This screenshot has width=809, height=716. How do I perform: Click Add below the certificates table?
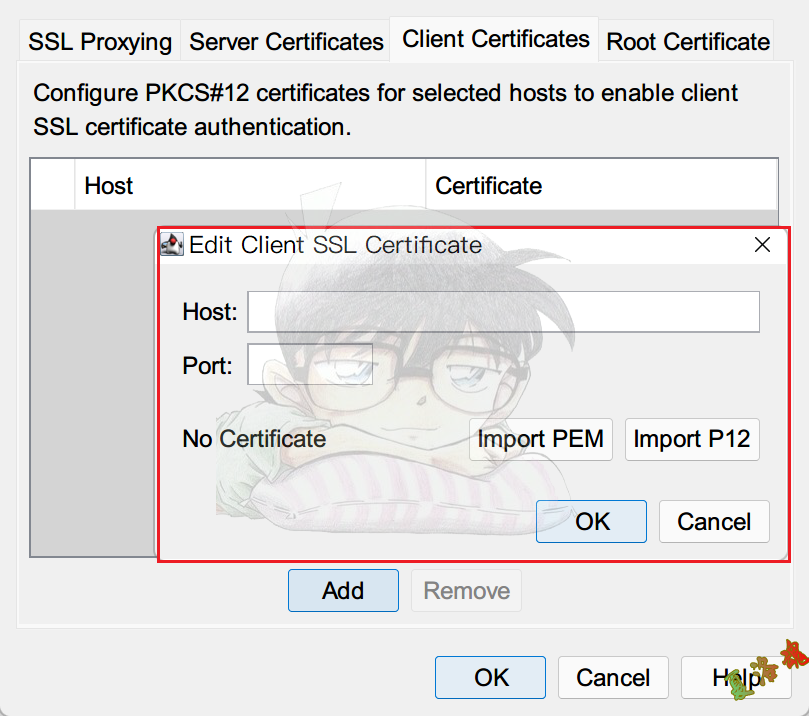(x=343, y=590)
